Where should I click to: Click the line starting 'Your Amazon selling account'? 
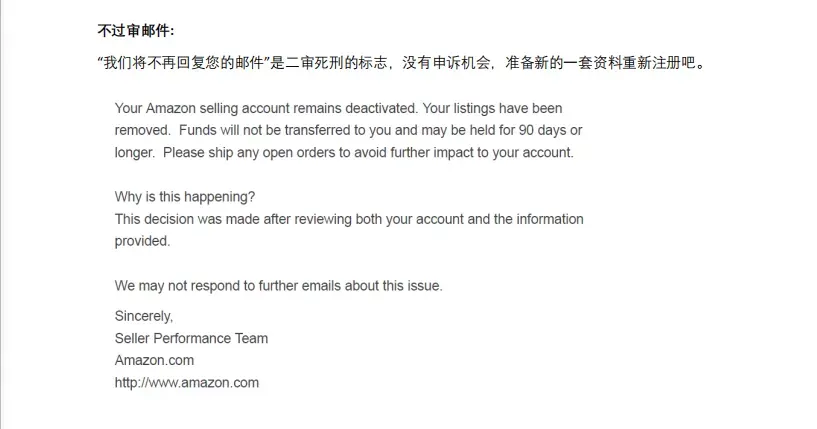[x=338, y=108]
